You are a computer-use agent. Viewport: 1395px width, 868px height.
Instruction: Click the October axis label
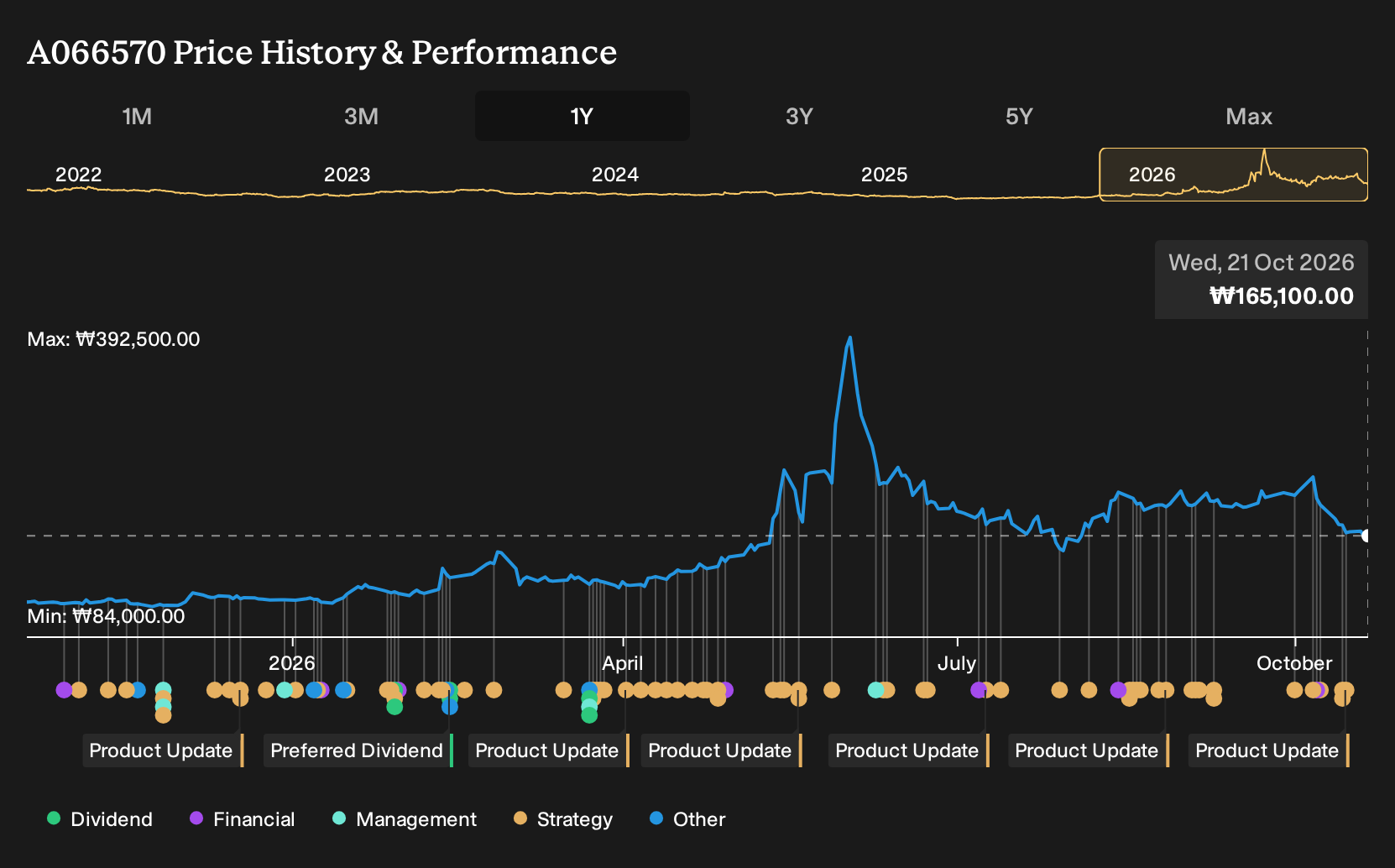pyautogui.click(x=1294, y=663)
